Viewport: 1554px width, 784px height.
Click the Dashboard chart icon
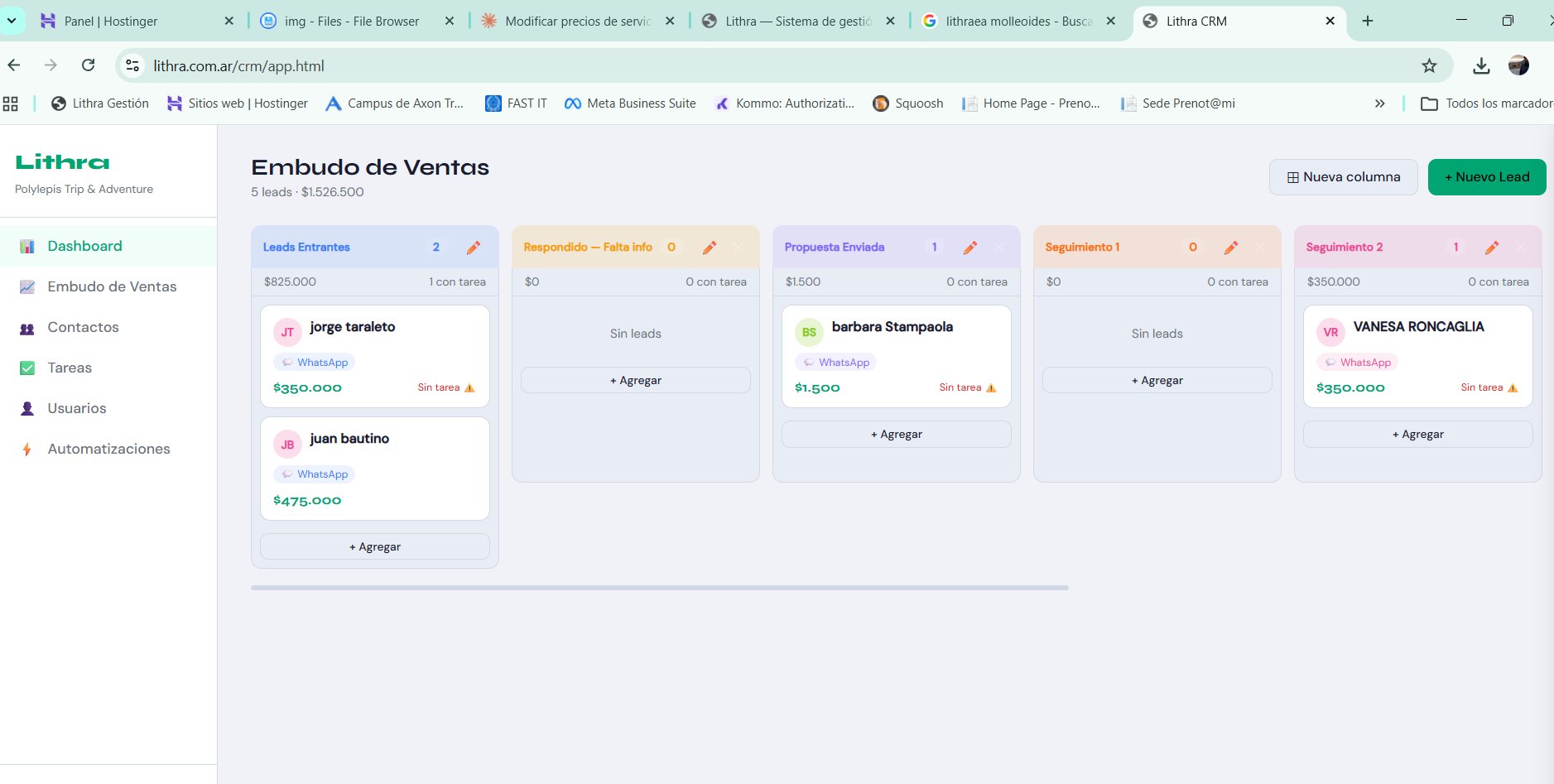click(x=27, y=247)
